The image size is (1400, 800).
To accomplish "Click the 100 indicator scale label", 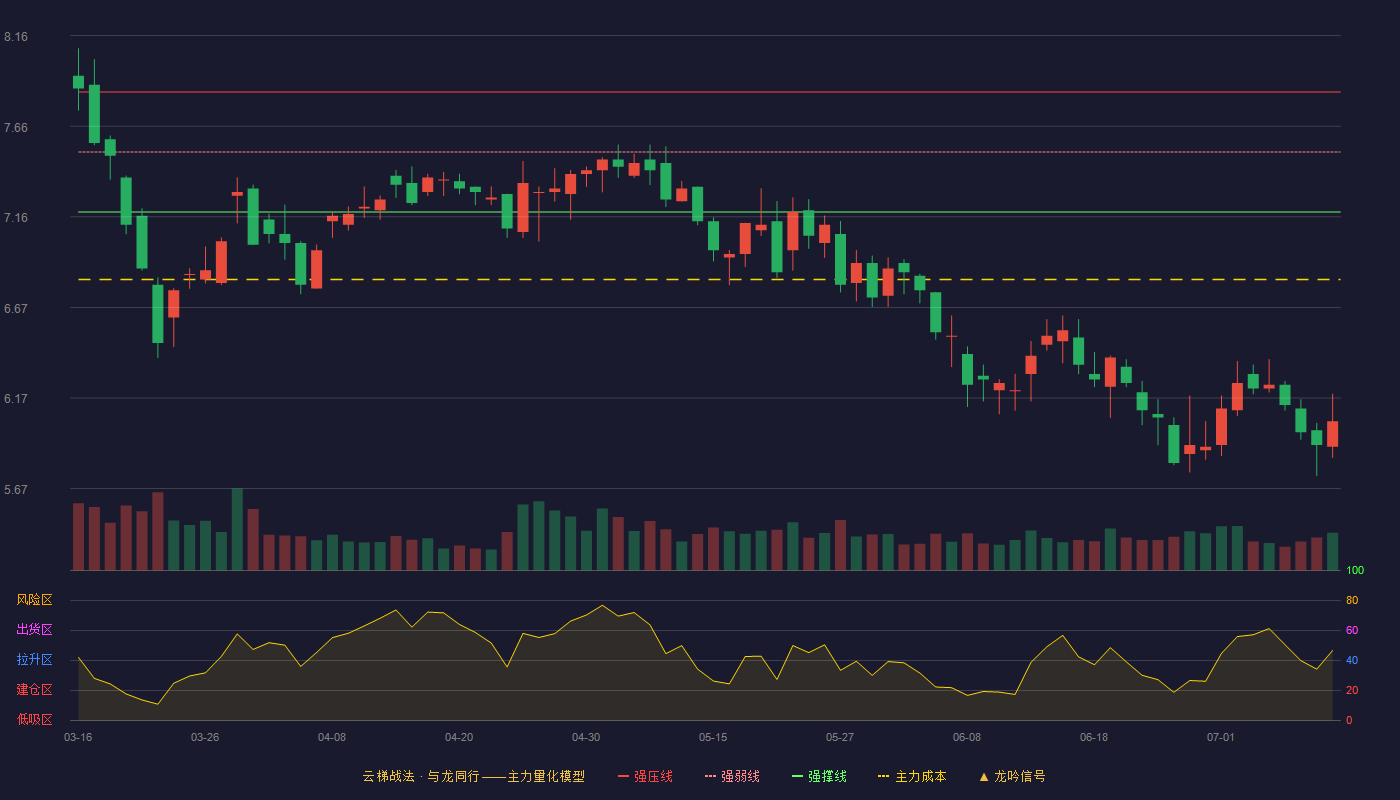I will [x=1355, y=571].
